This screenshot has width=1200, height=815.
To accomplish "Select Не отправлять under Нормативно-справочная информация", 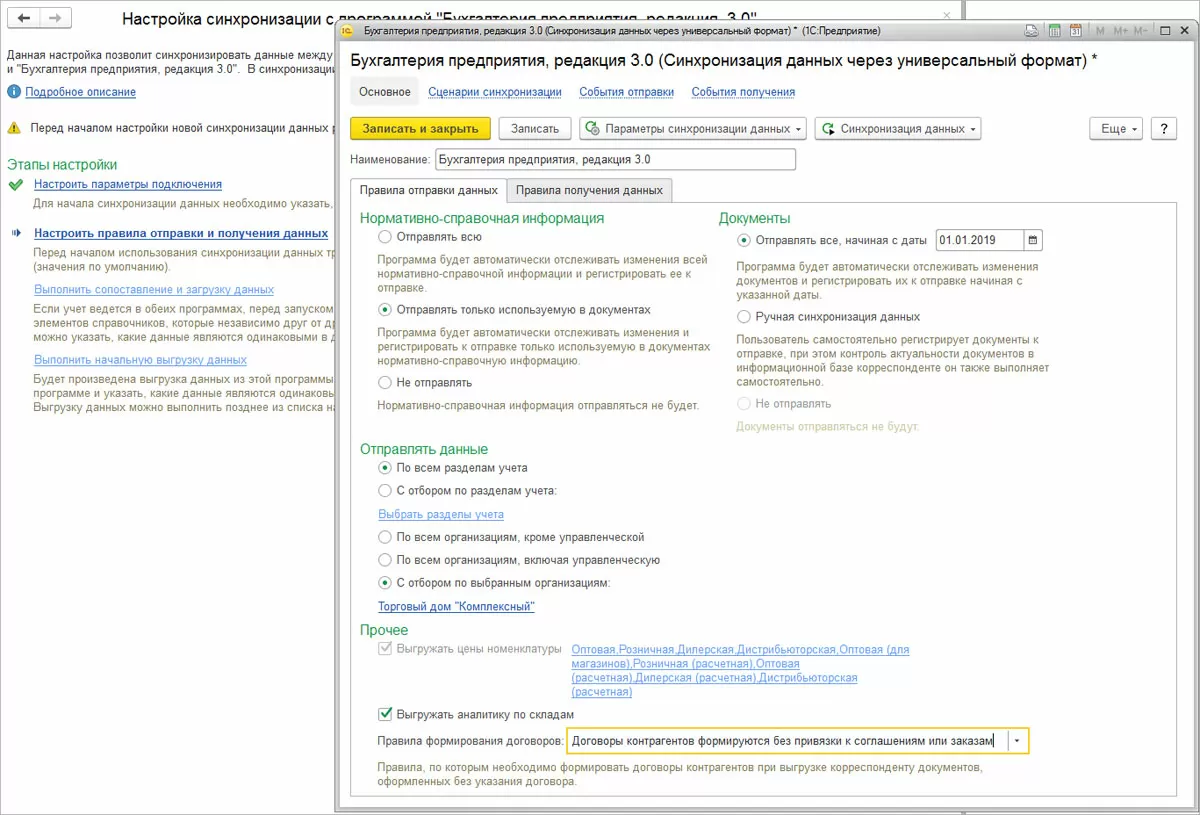I will click(x=385, y=382).
